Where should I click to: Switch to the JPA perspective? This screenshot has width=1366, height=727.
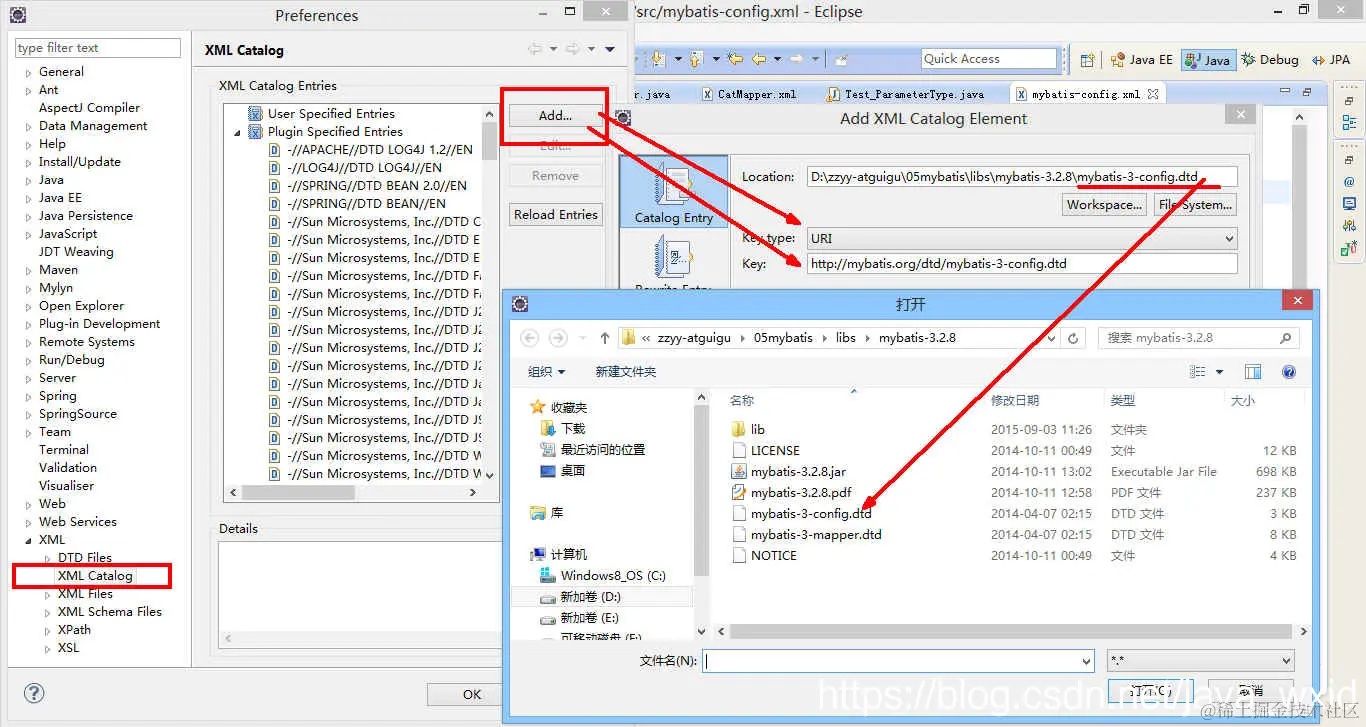(1330, 60)
